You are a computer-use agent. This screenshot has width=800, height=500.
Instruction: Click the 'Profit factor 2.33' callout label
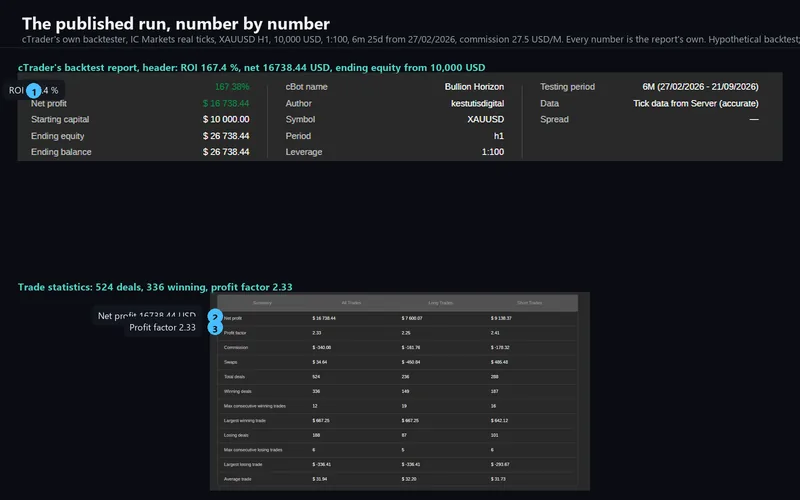pos(162,328)
